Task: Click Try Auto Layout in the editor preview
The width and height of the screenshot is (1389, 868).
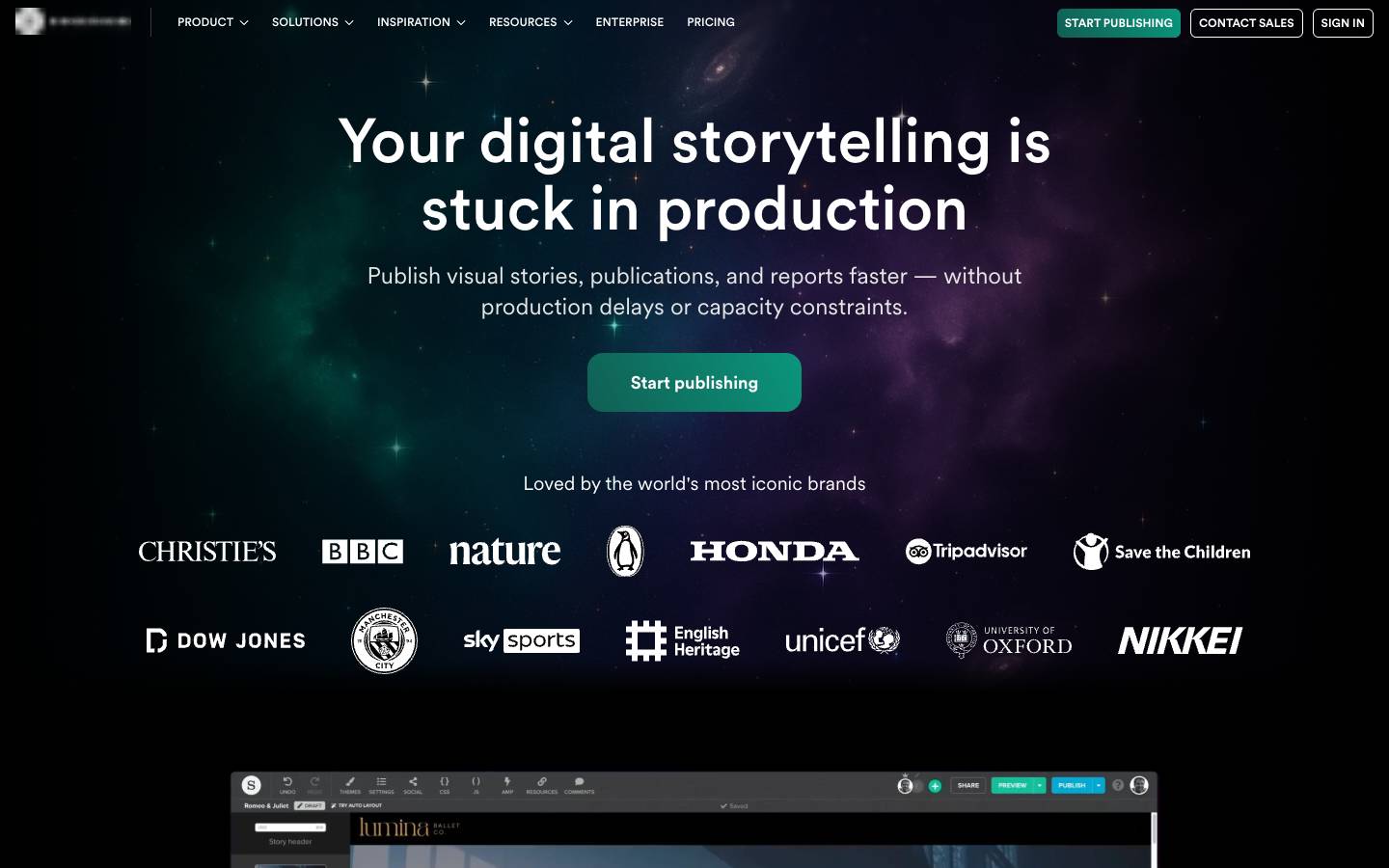Action: coord(357,805)
